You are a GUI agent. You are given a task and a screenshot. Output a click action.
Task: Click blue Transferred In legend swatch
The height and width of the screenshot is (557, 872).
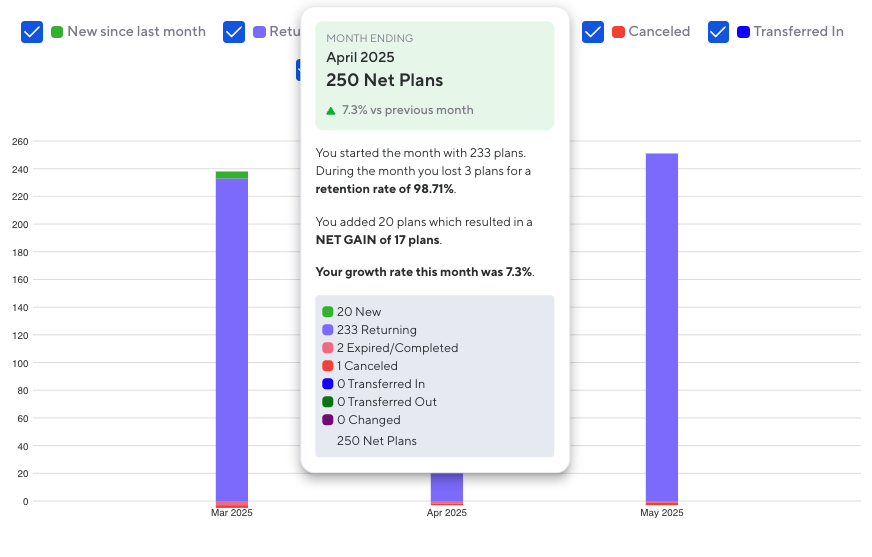click(x=743, y=32)
